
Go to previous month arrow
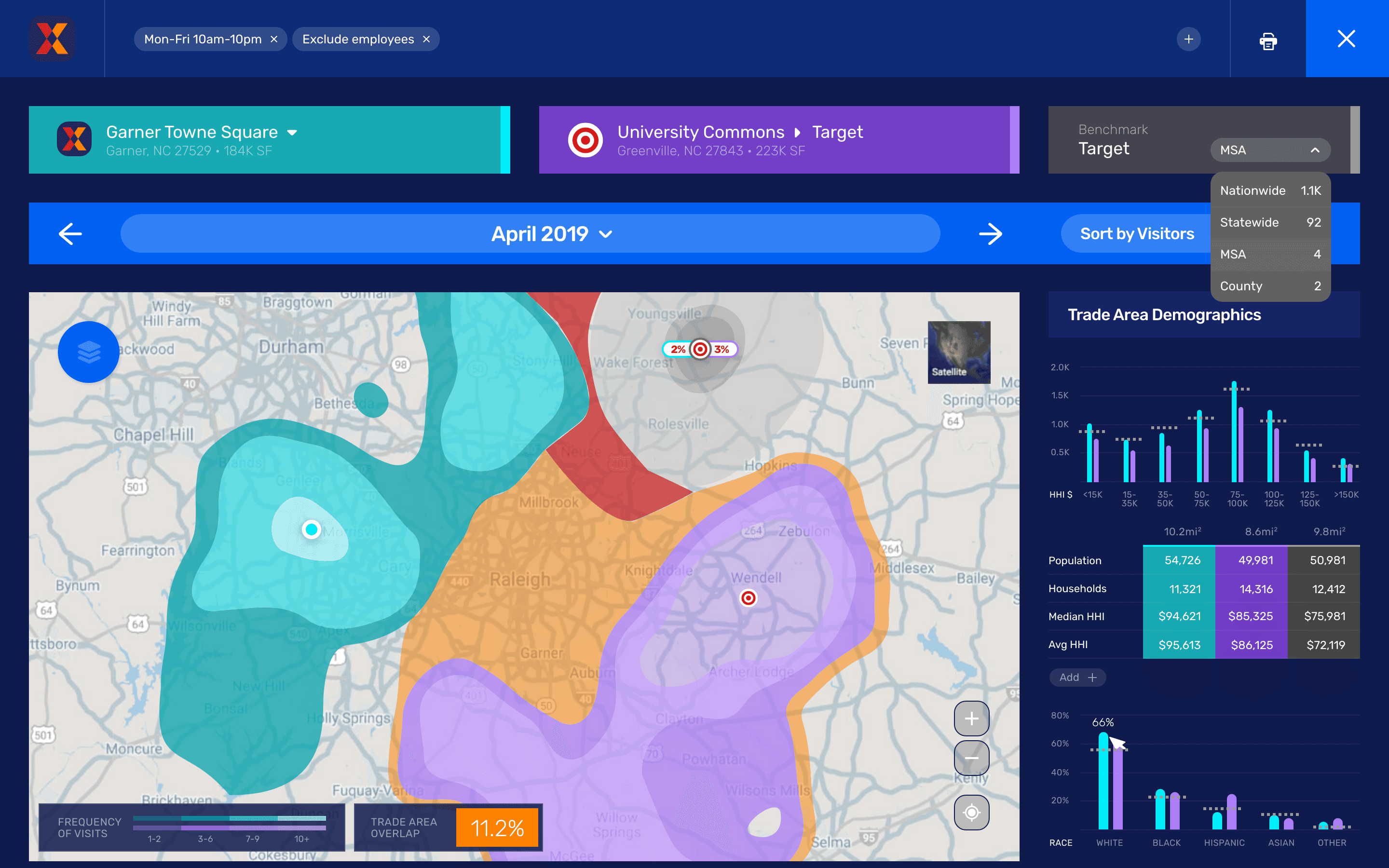tap(70, 234)
